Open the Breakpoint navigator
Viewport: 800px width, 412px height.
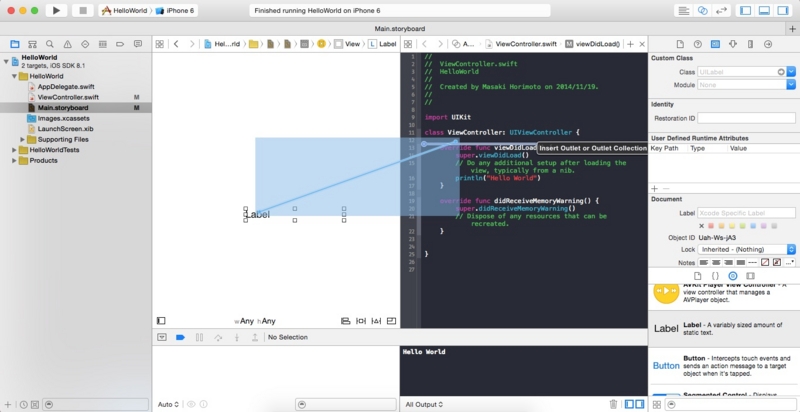pyautogui.click(x=120, y=44)
